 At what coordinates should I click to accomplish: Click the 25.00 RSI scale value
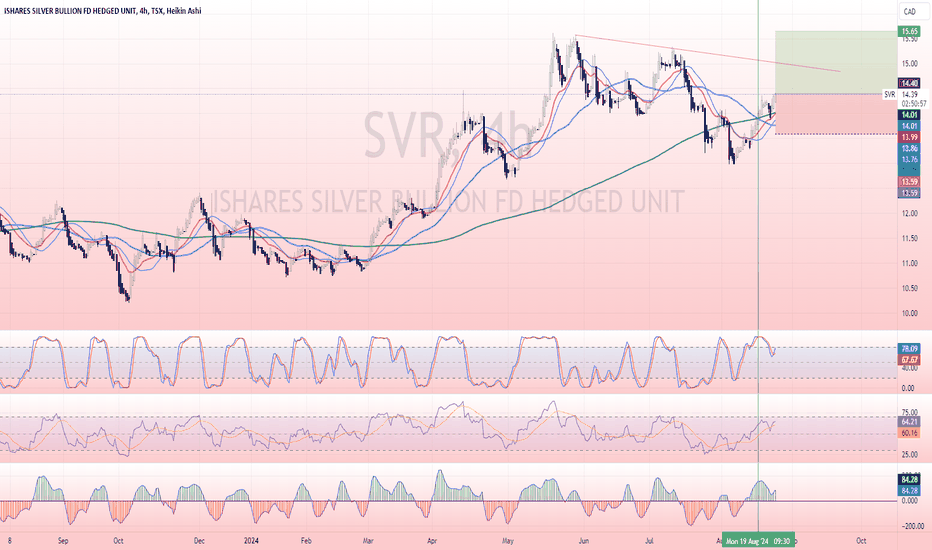[x=909, y=455]
